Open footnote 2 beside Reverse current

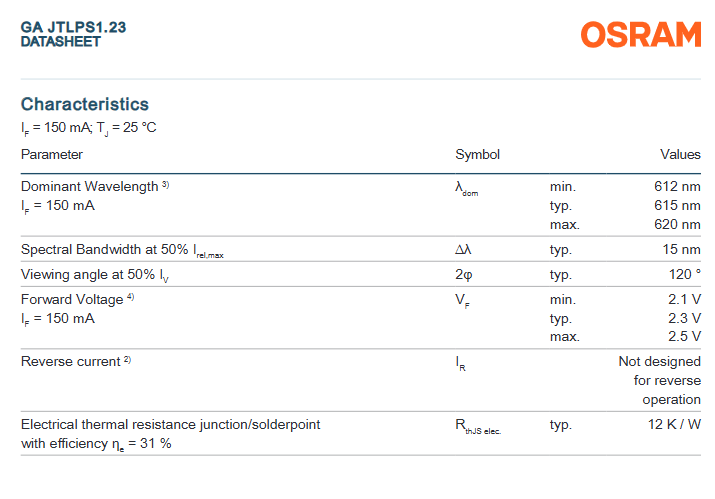coord(127,359)
